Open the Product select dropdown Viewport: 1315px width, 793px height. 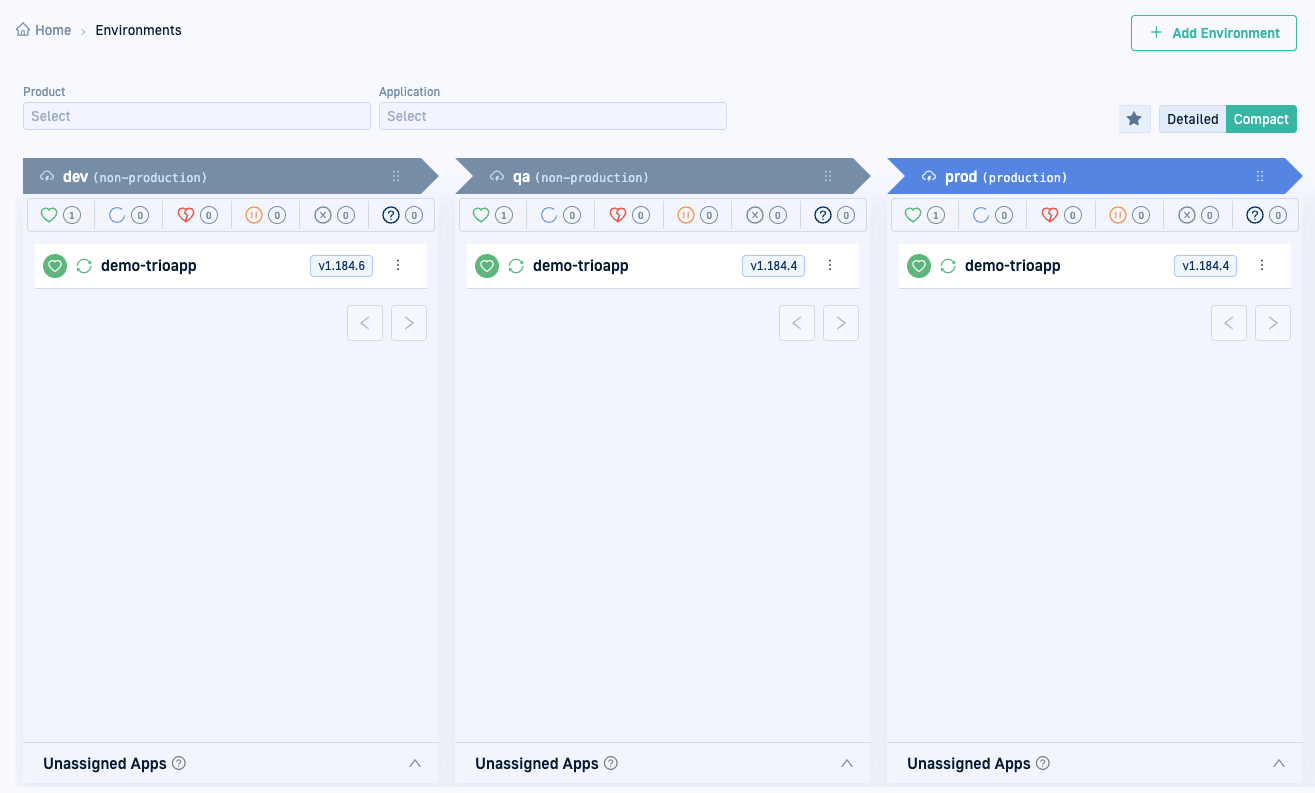coord(196,116)
